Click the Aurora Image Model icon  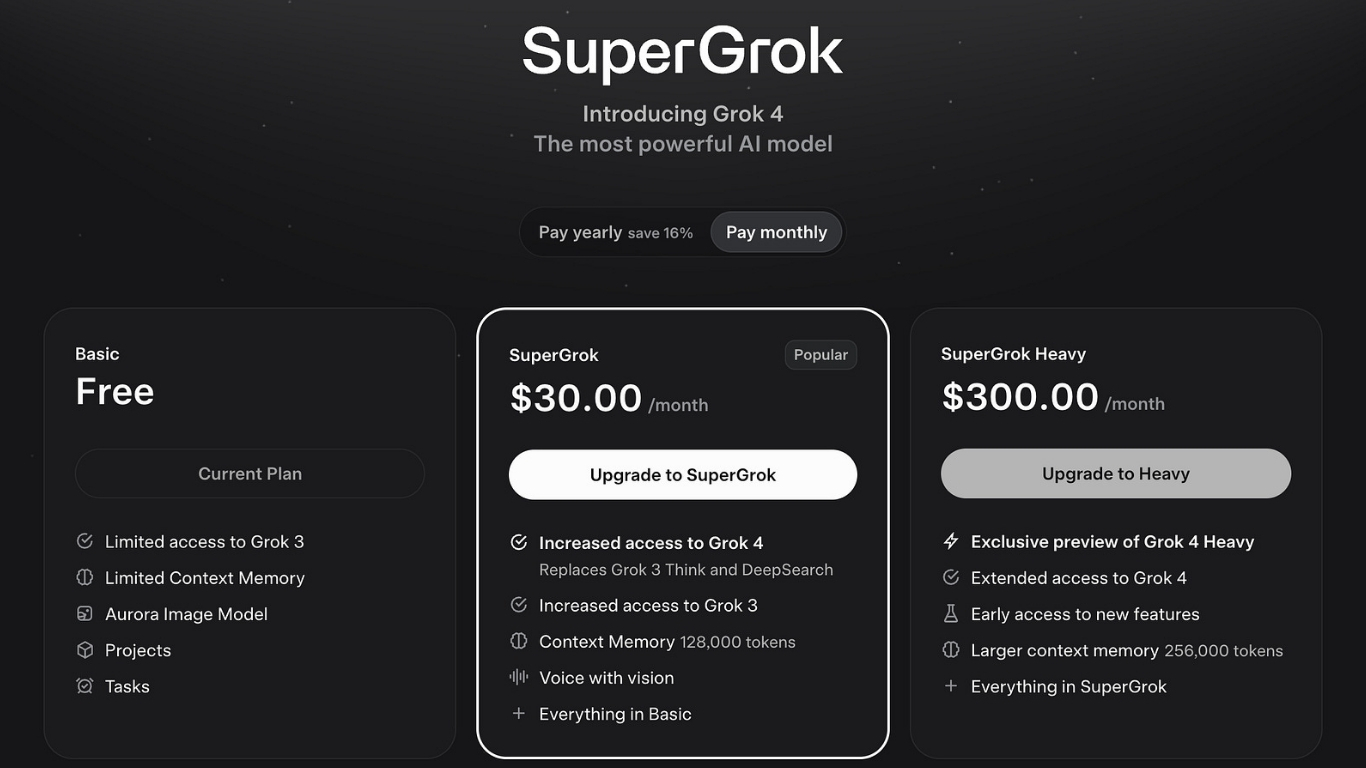tap(85, 614)
